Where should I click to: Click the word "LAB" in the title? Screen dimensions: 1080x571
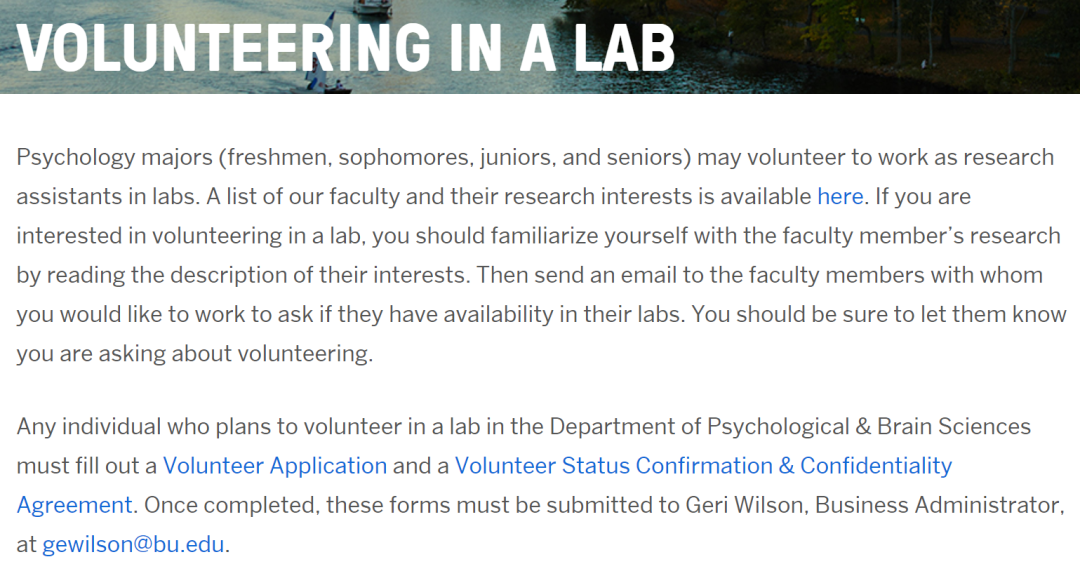click(x=625, y=48)
